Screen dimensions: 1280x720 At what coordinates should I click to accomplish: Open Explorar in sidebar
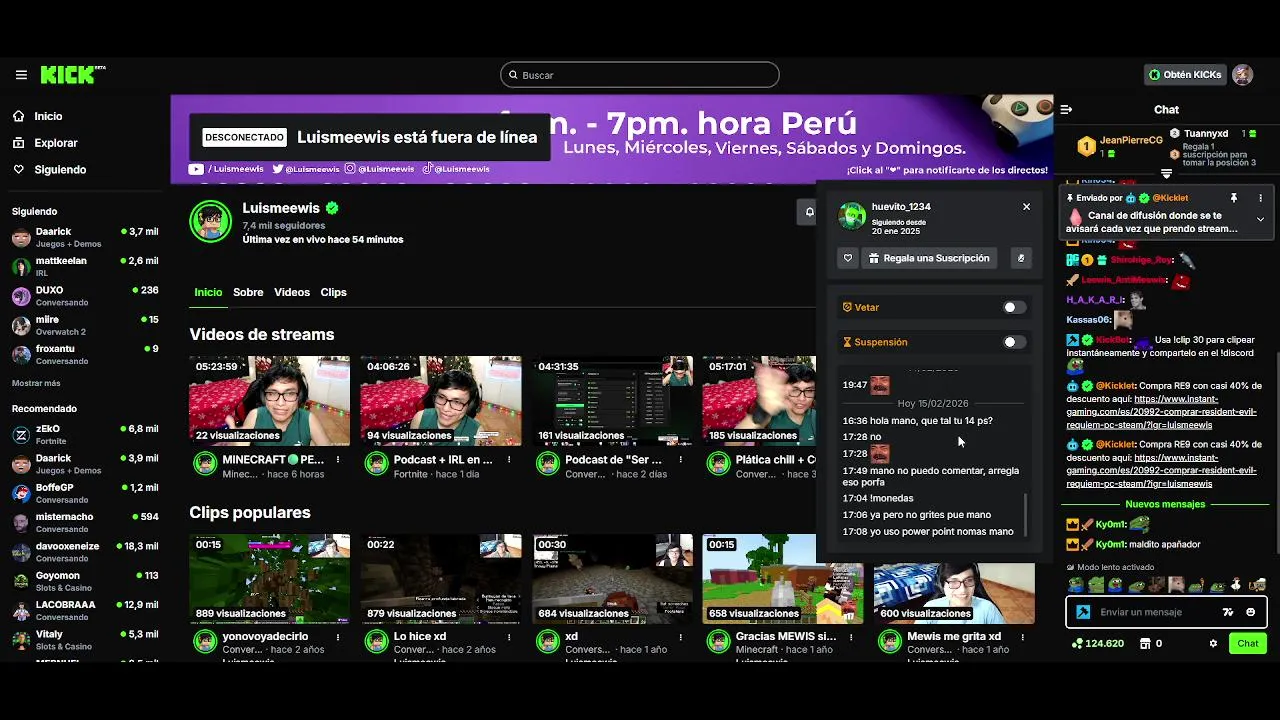click(x=56, y=143)
